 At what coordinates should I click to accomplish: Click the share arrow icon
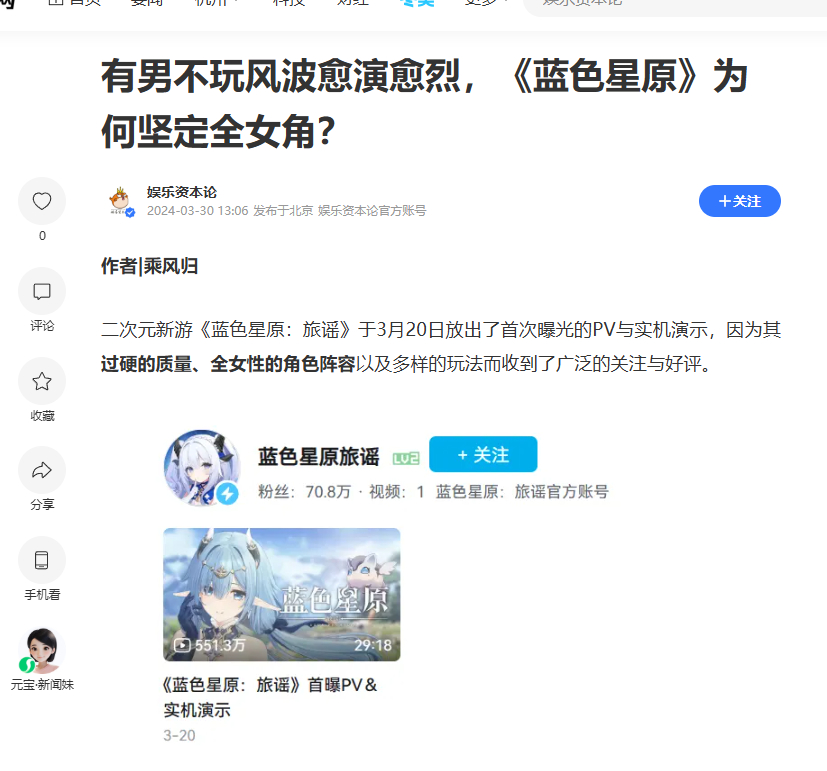[42, 470]
